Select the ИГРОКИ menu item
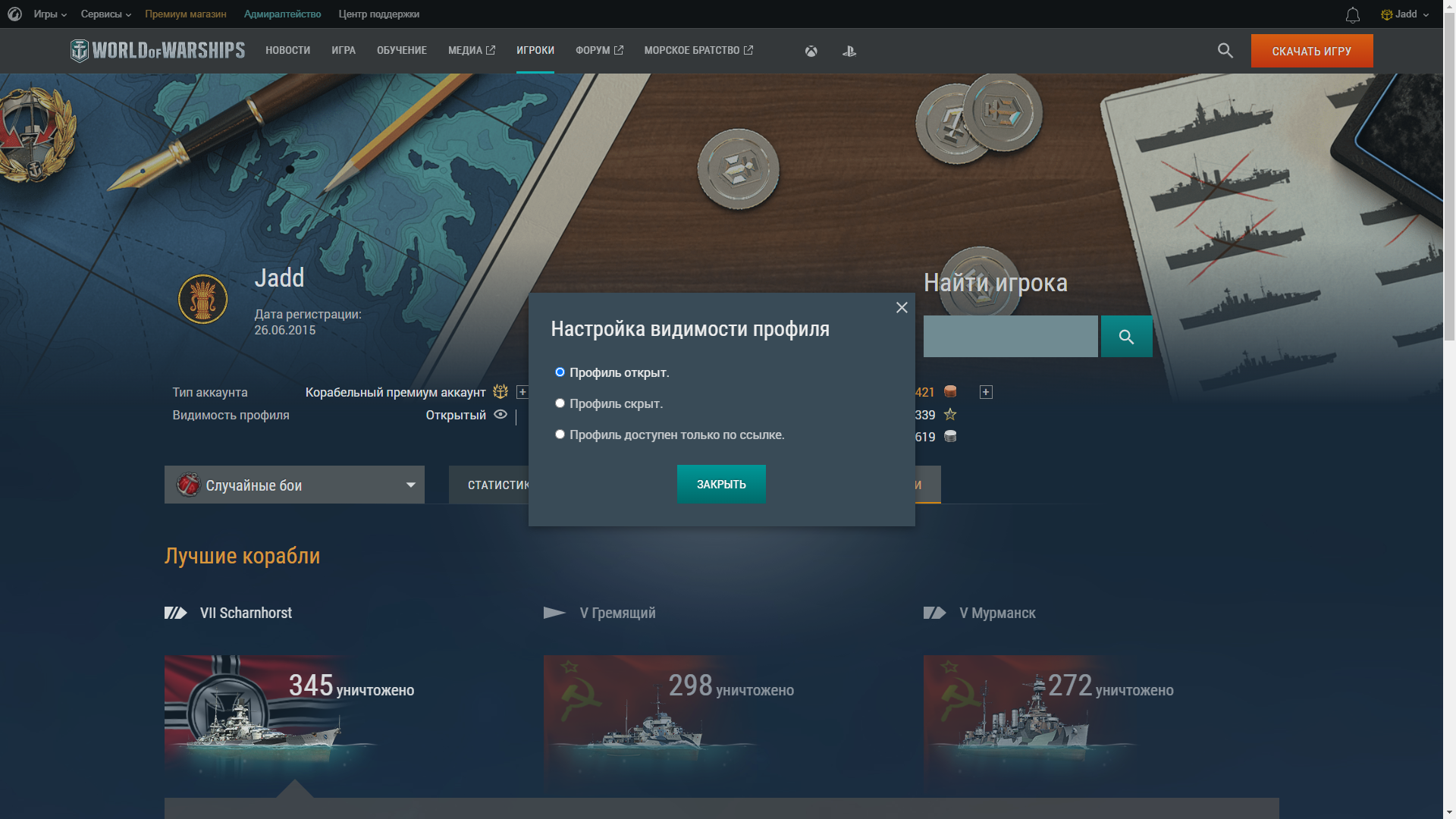The height and width of the screenshot is (819, 1456). (535, 50)
